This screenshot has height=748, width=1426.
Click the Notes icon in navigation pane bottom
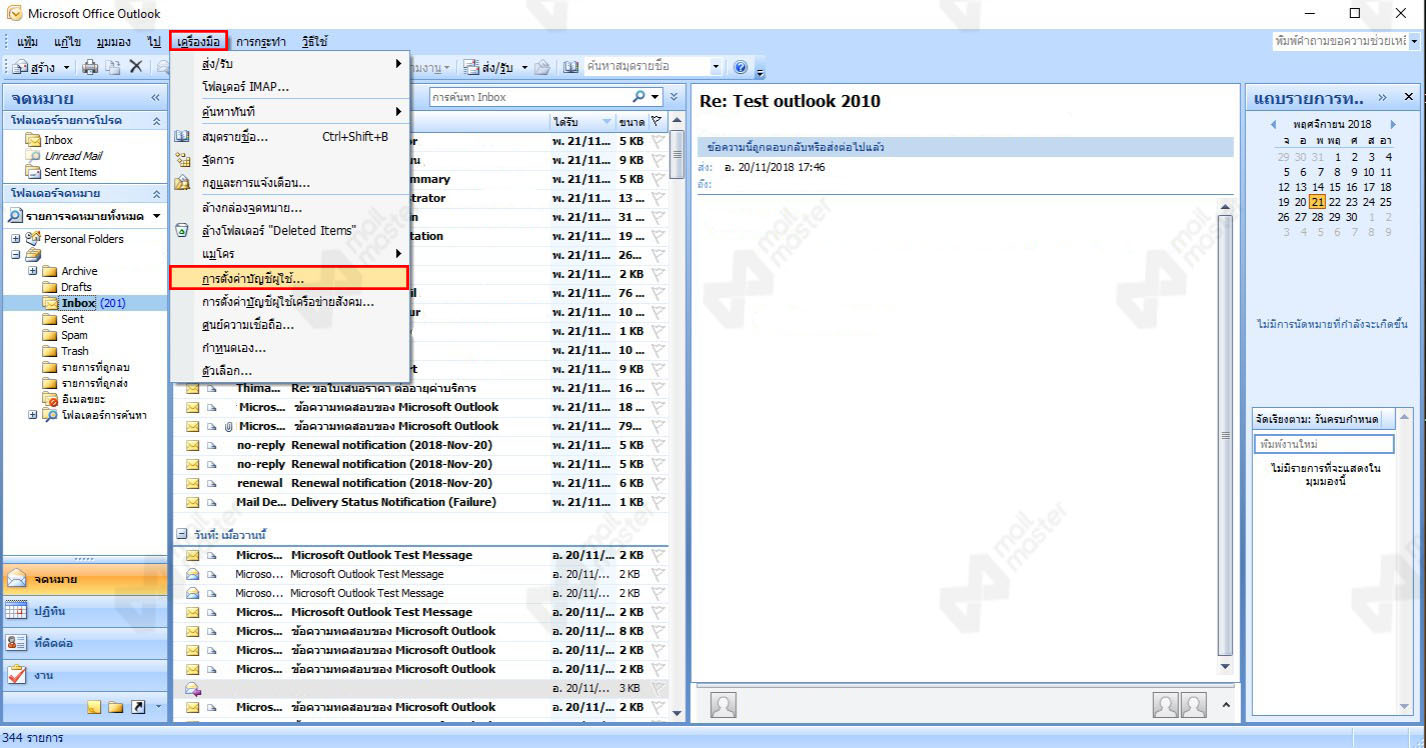94,707
